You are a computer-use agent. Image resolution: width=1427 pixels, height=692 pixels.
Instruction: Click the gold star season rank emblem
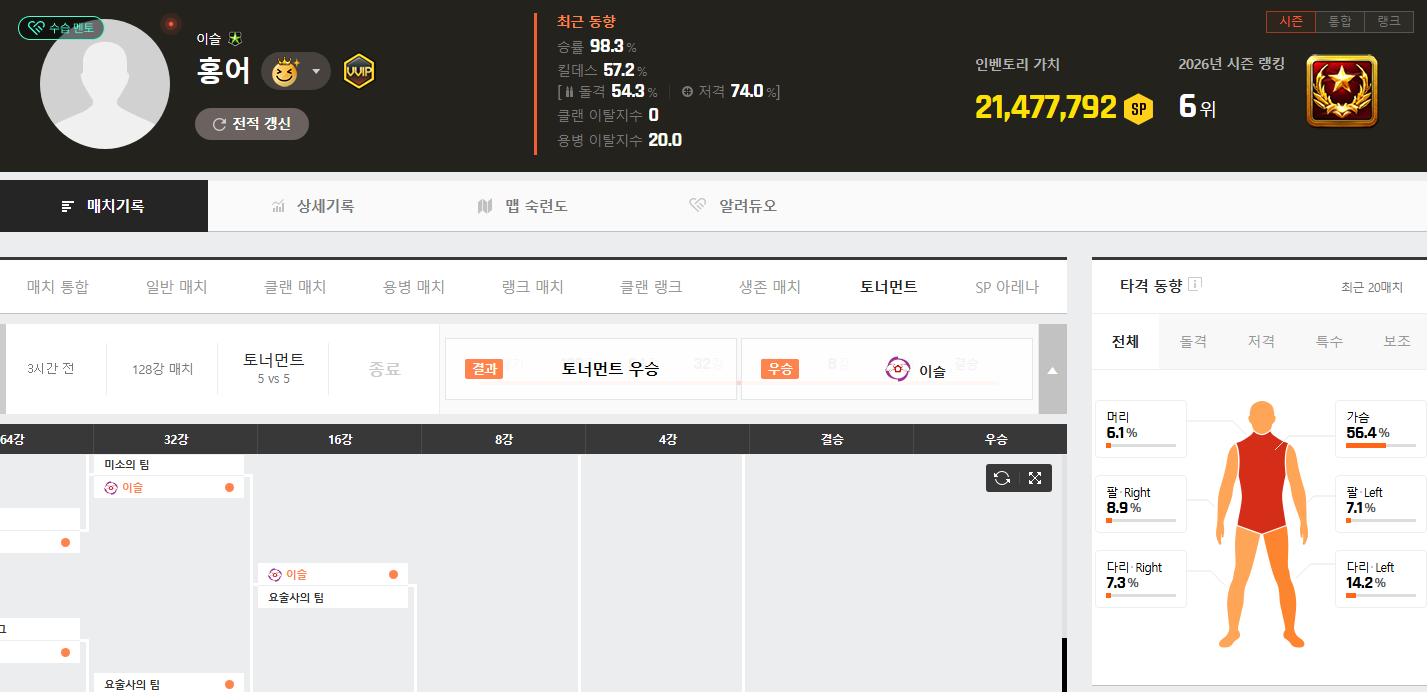(1341, 91)
